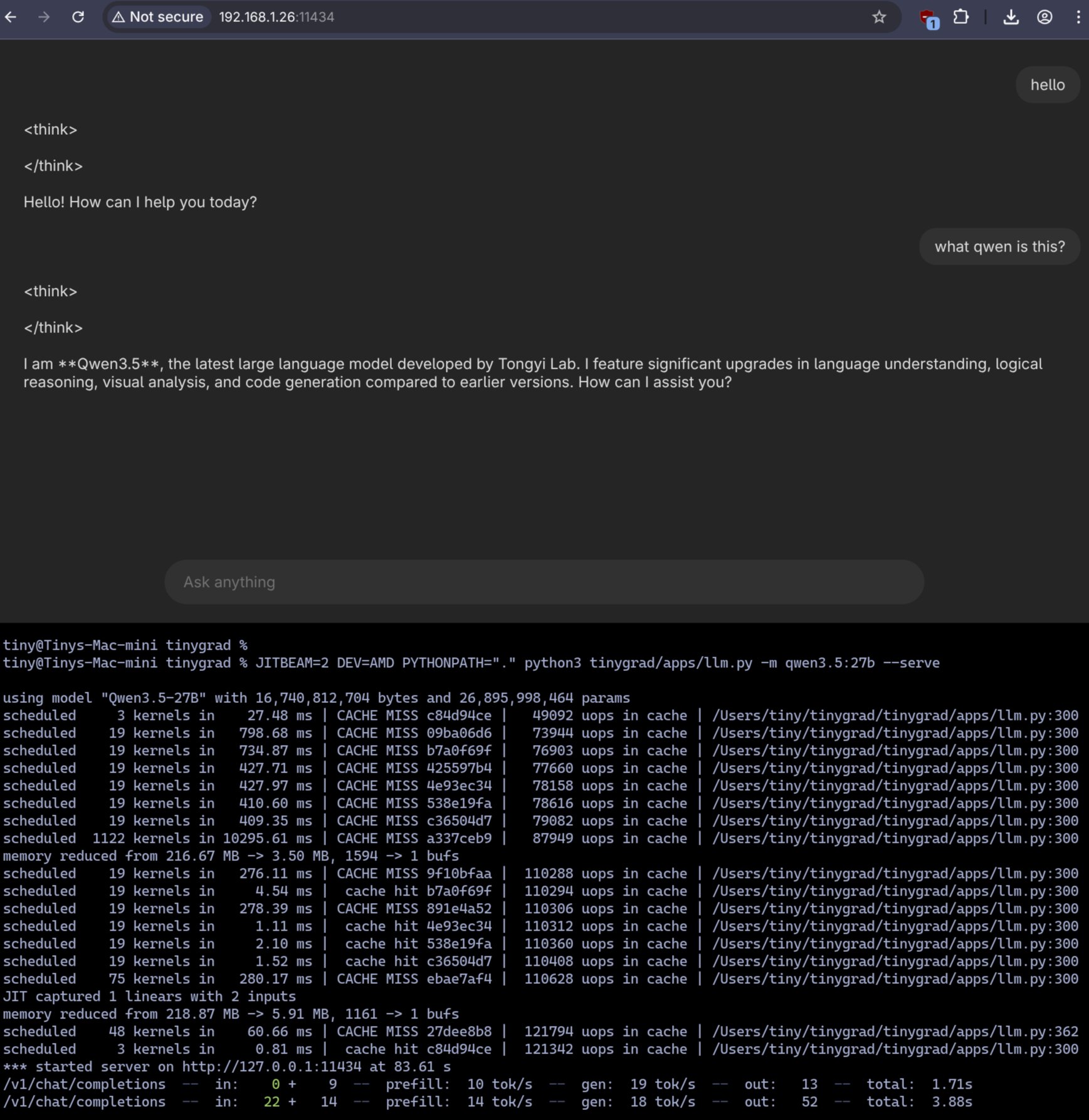Open the Extensions puzzle-piece menu
Image resolution: width=1089 pixels, height=1120 pixels.
(960, 17)
